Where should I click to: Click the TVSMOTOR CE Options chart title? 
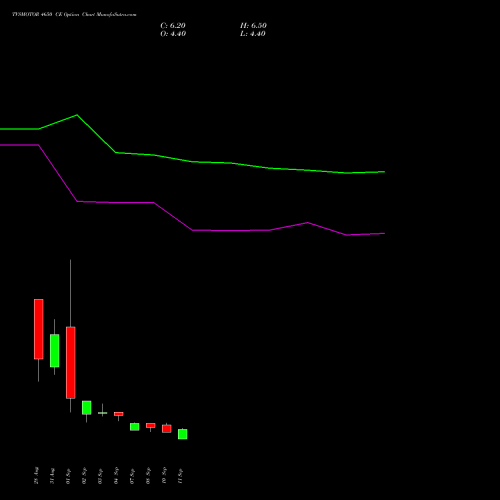74,15
